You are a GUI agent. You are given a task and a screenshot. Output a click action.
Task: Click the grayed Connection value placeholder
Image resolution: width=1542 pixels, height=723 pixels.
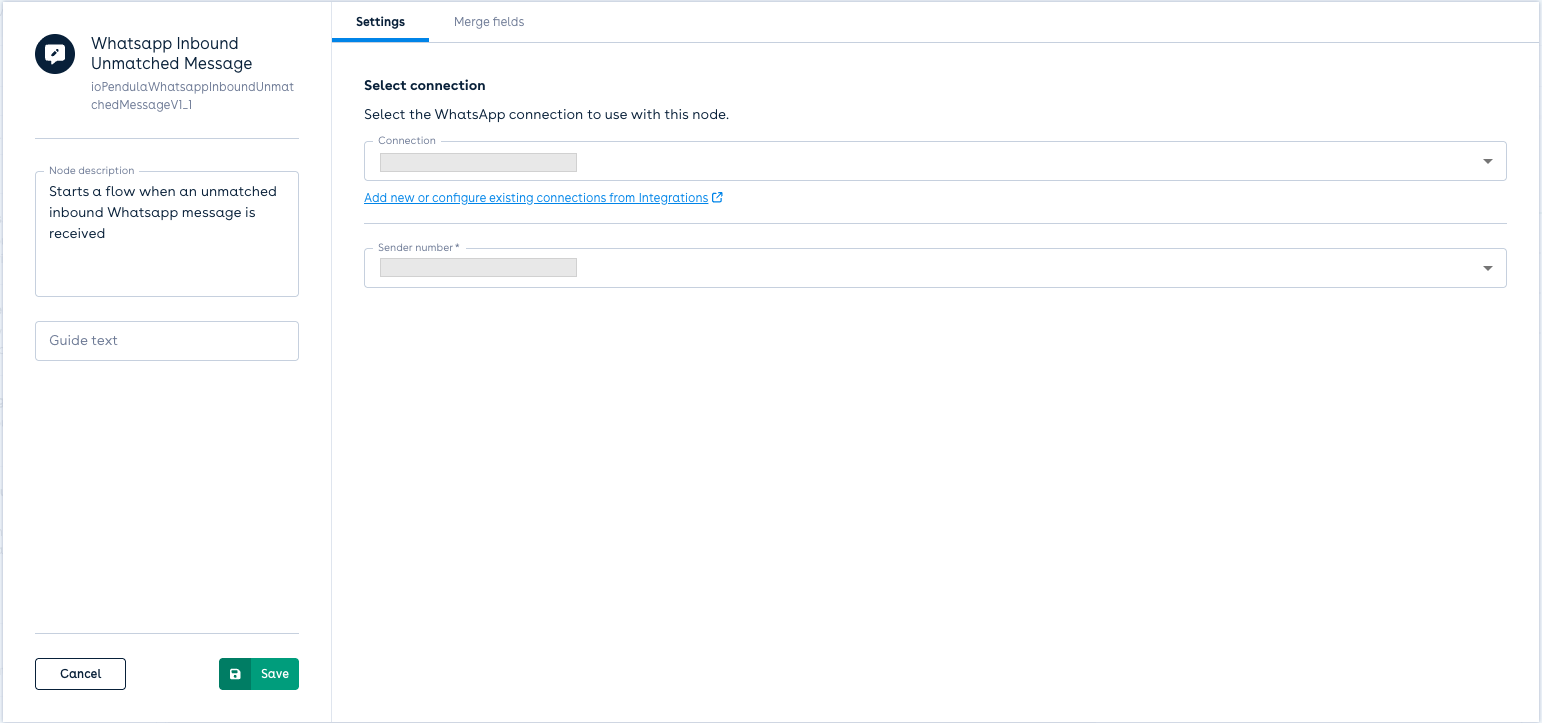click(x=477, y=161)
